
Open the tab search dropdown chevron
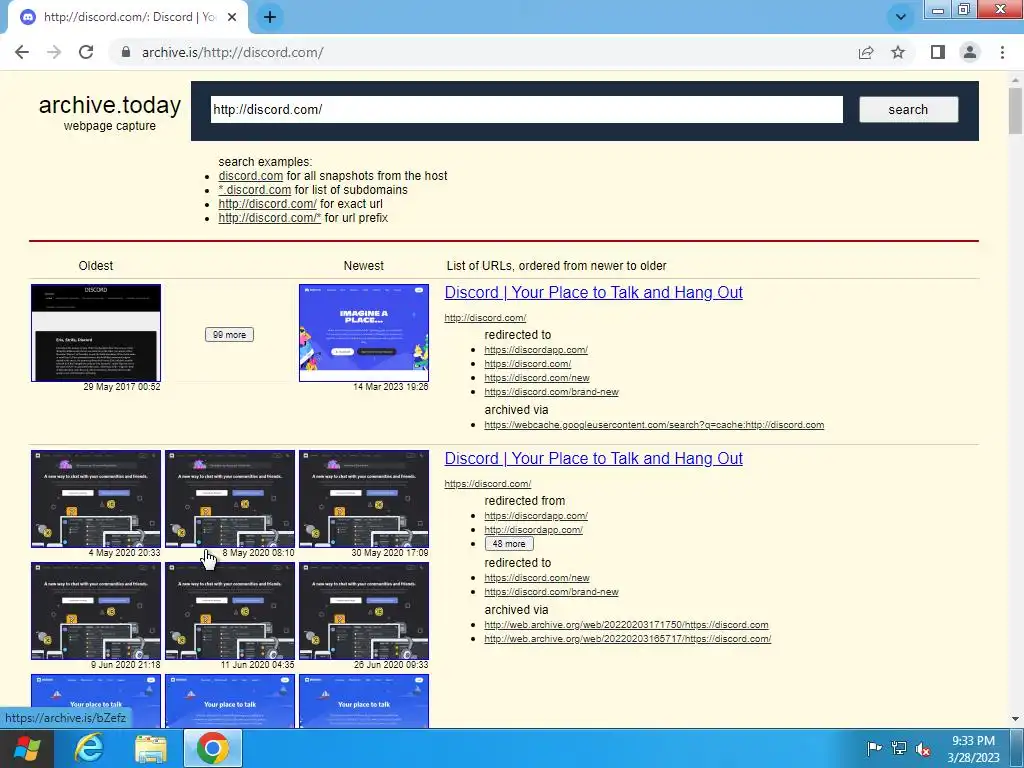pos(901,17)
